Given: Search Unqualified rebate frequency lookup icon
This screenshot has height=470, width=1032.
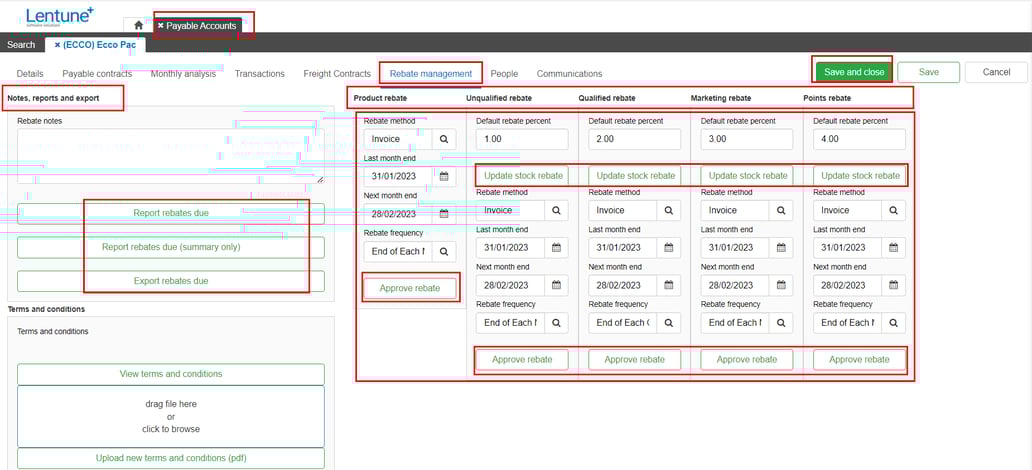Looking at the screenshot, I should [556, 323].
